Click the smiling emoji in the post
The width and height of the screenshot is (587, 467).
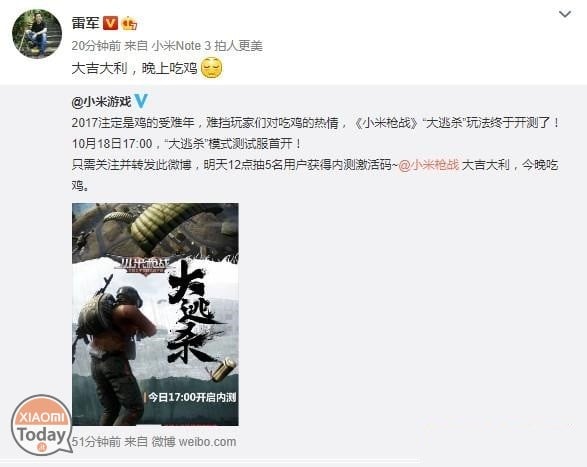(x=212, y=68)
